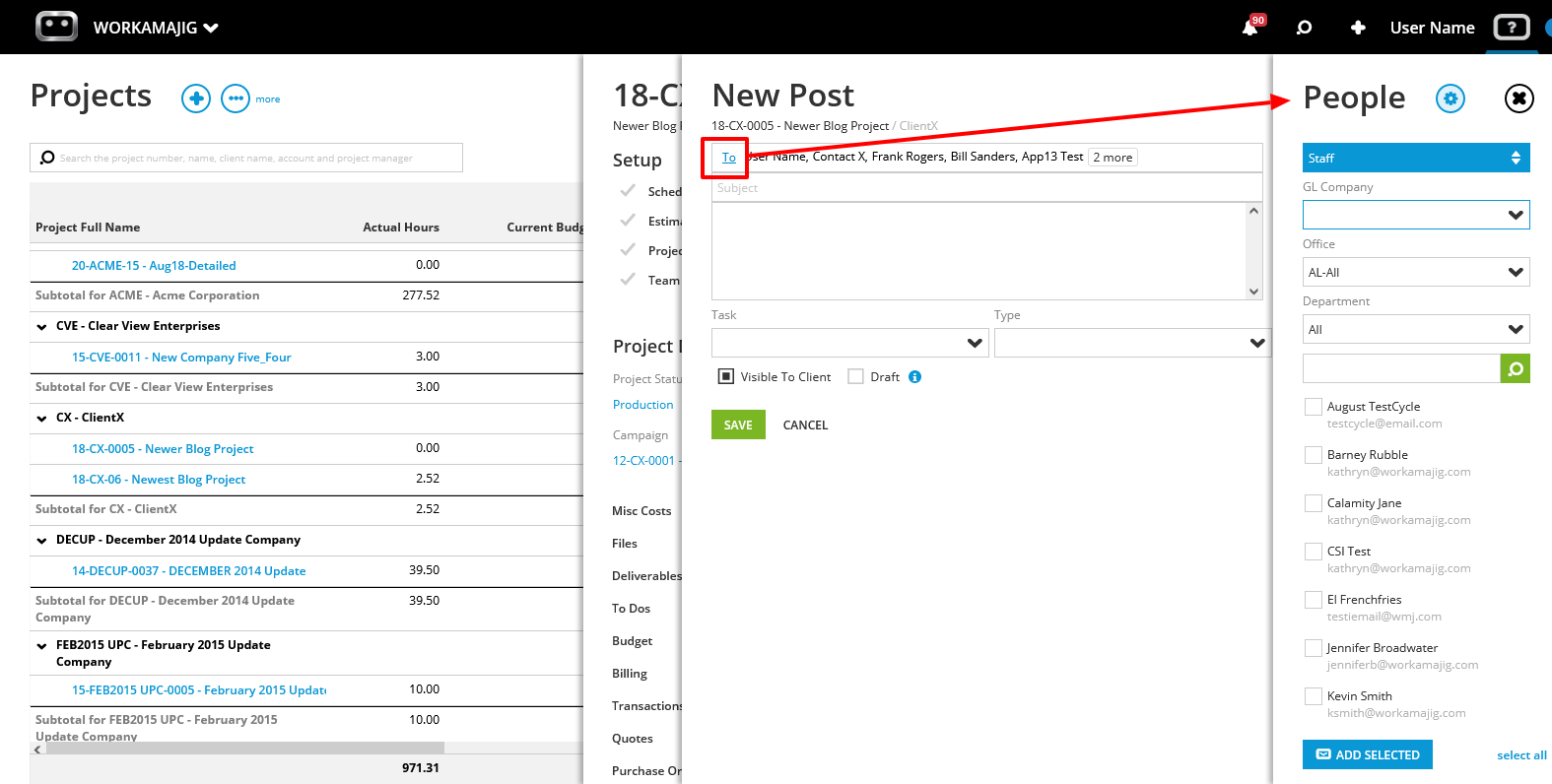Click the CANCEL button
This screenshot has height=784, width=1552.
click(805, 425)
